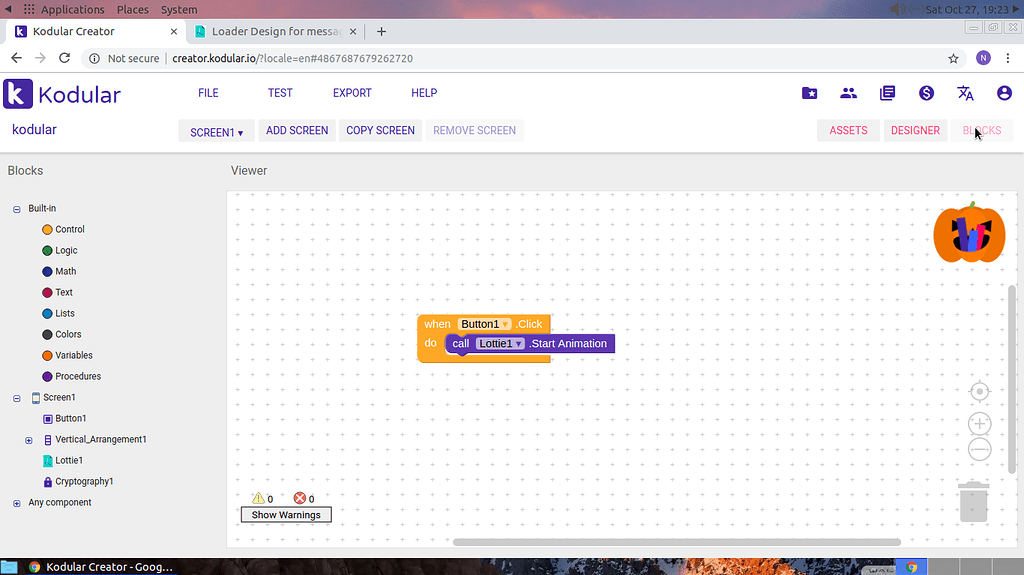Click the horizontal scrollbar of the viewer
Image resolution: width=1024 pixels, height=575 pixels.
coord(677,542)
